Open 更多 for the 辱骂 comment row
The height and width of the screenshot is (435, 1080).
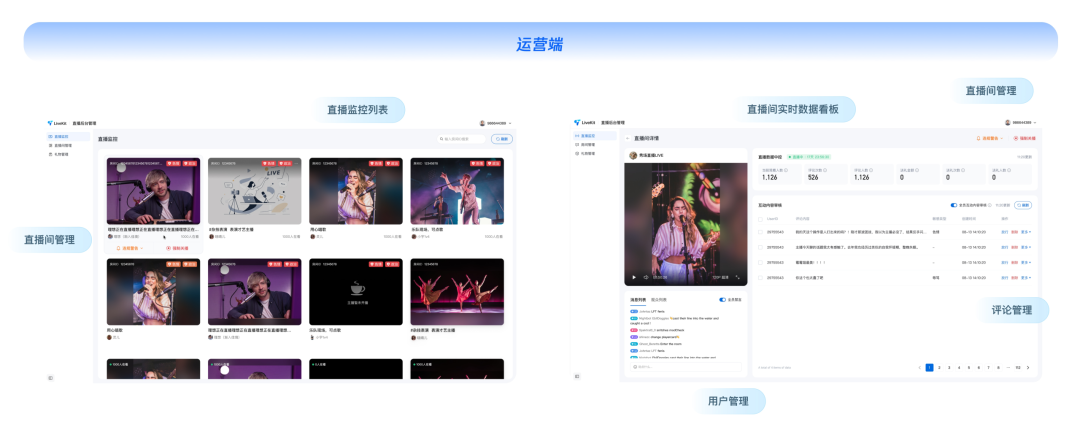[x=1026, y=277]
